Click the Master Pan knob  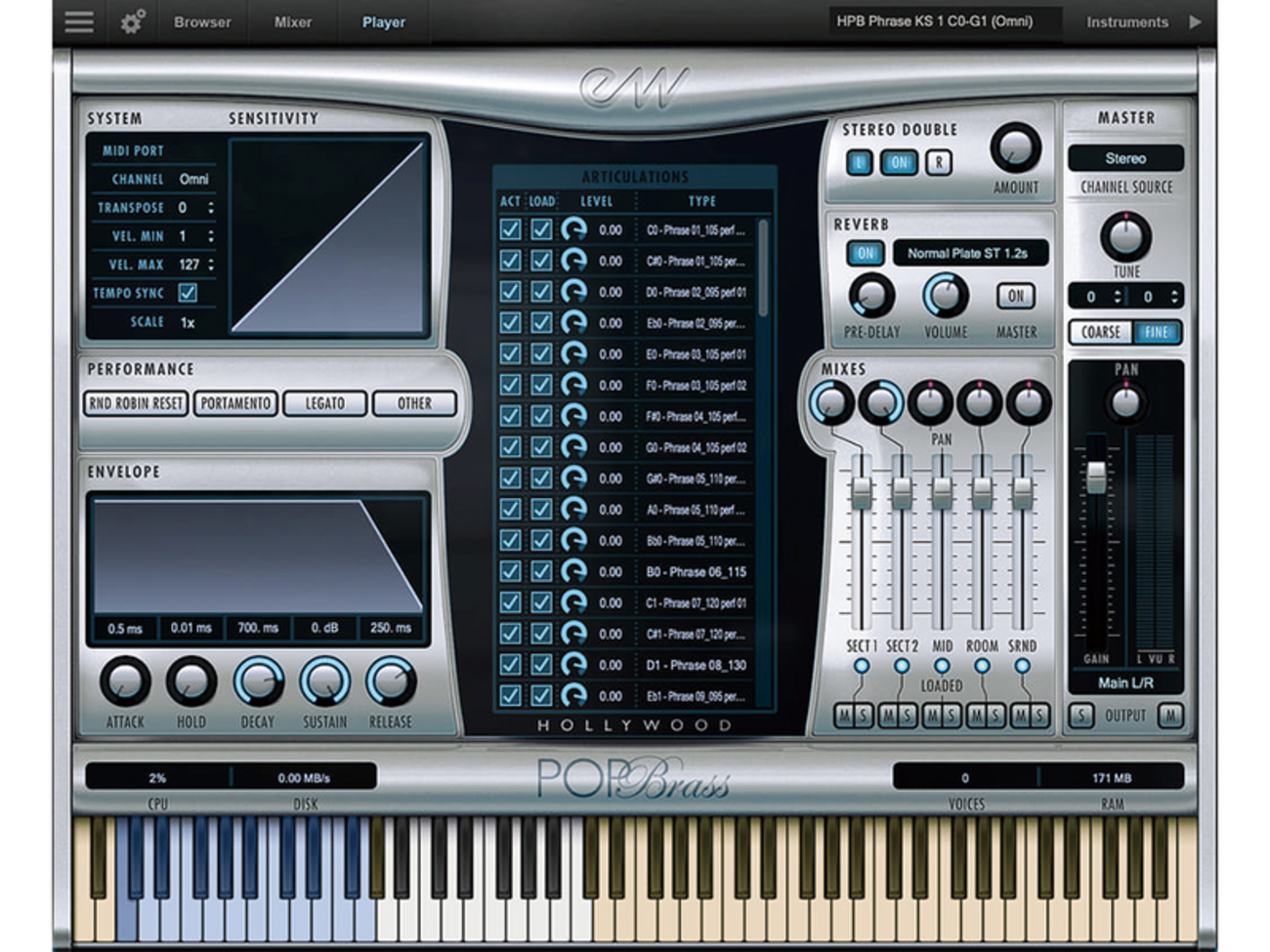pyautogui.click(x=1125, y=402)
